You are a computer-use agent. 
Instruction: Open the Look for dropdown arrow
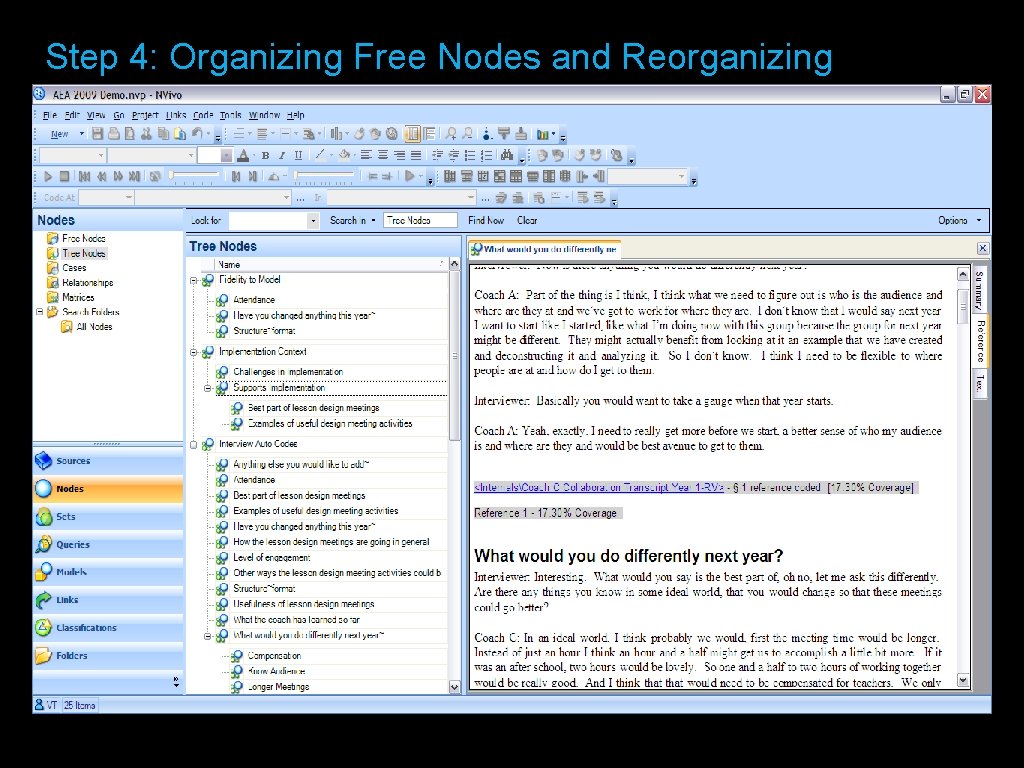point(313,221)
